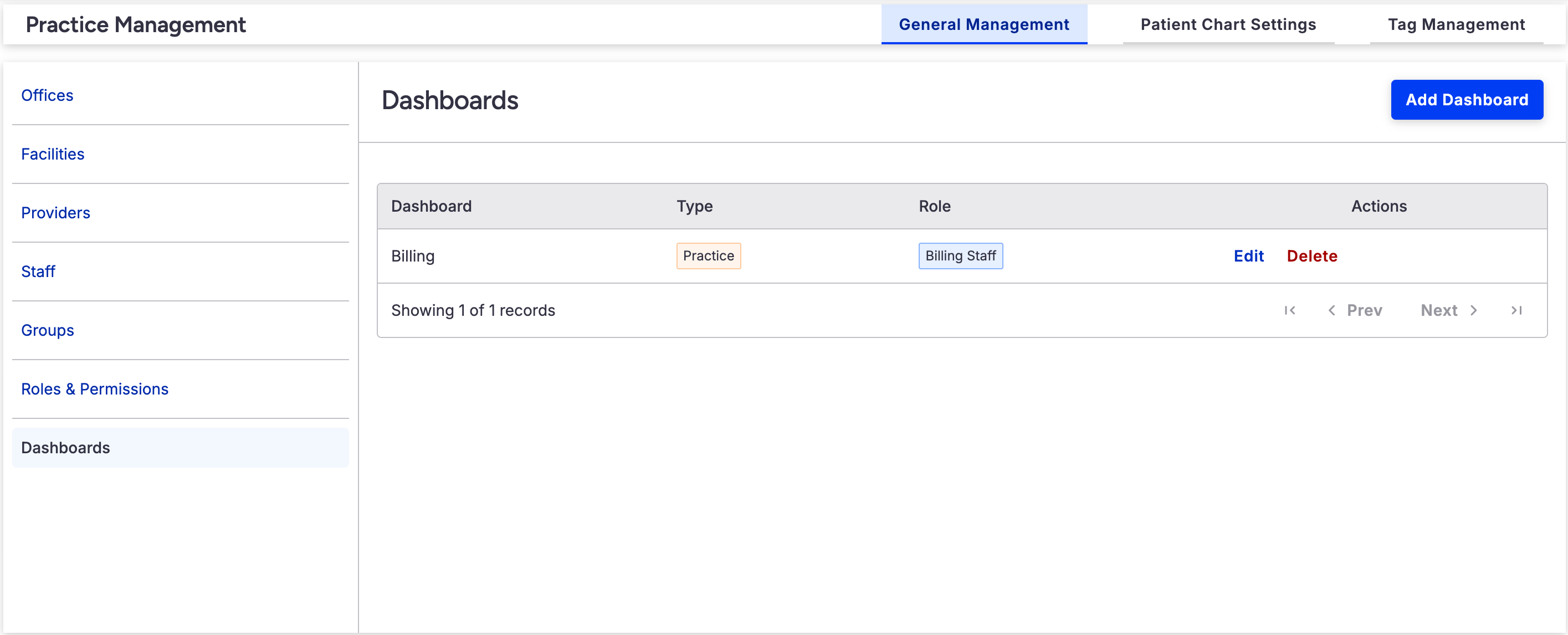Jump to last page of records
1568x635 pixels.
[x=1516, y=310]
